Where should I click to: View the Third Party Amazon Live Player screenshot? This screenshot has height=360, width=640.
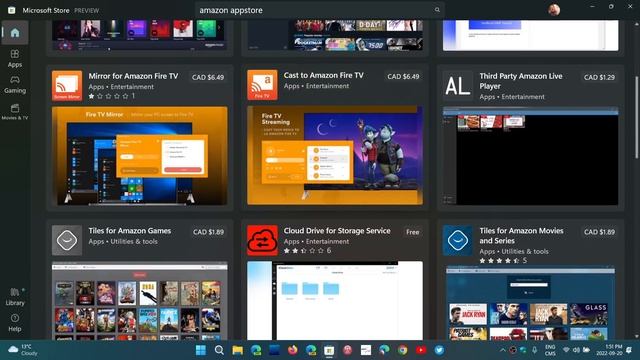click(531, 156)
